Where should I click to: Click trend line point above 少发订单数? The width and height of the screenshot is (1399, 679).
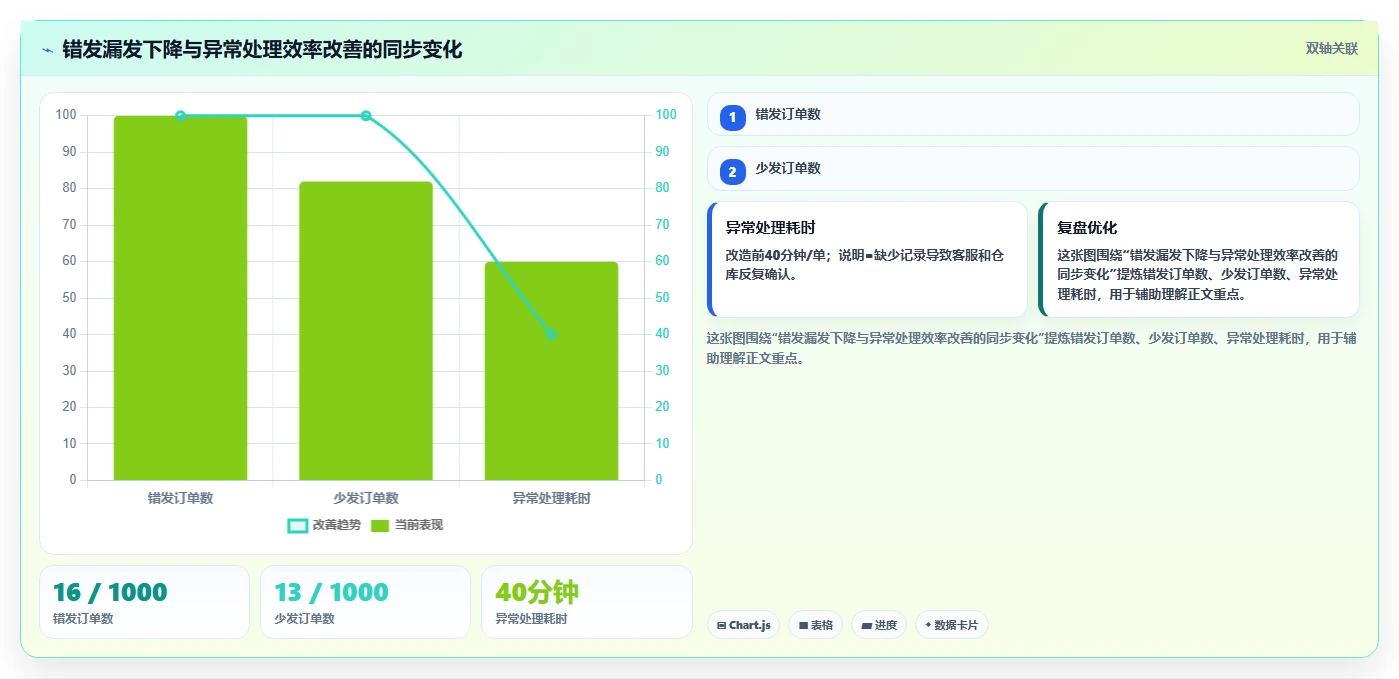point(366,116)
